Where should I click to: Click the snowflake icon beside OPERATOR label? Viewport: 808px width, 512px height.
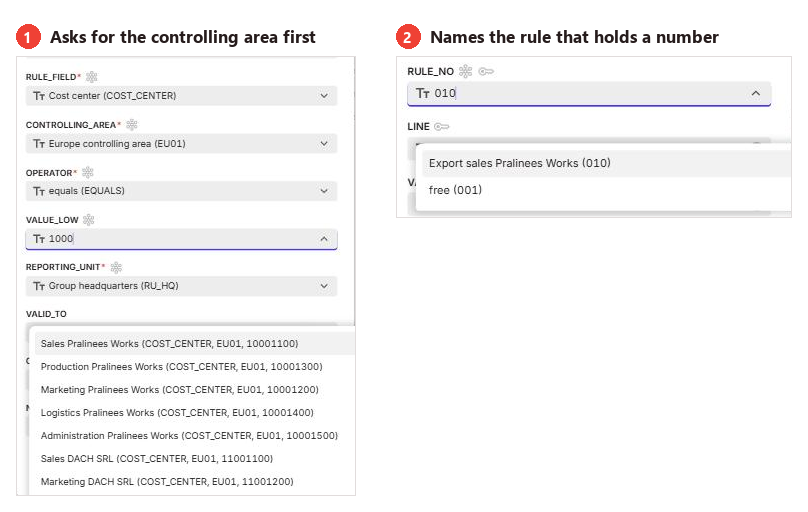point(88,172)
